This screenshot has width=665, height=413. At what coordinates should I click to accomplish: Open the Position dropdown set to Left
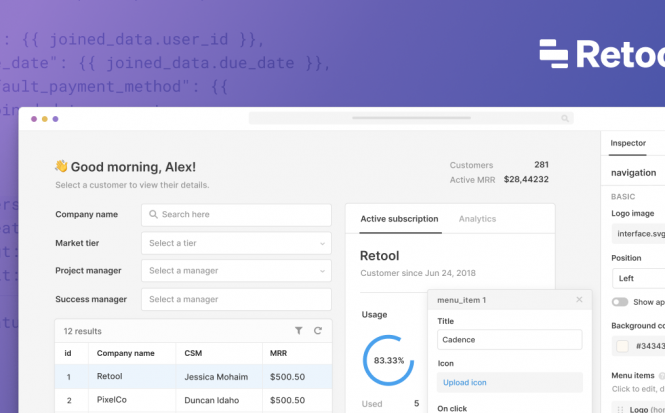coord(639,278)
